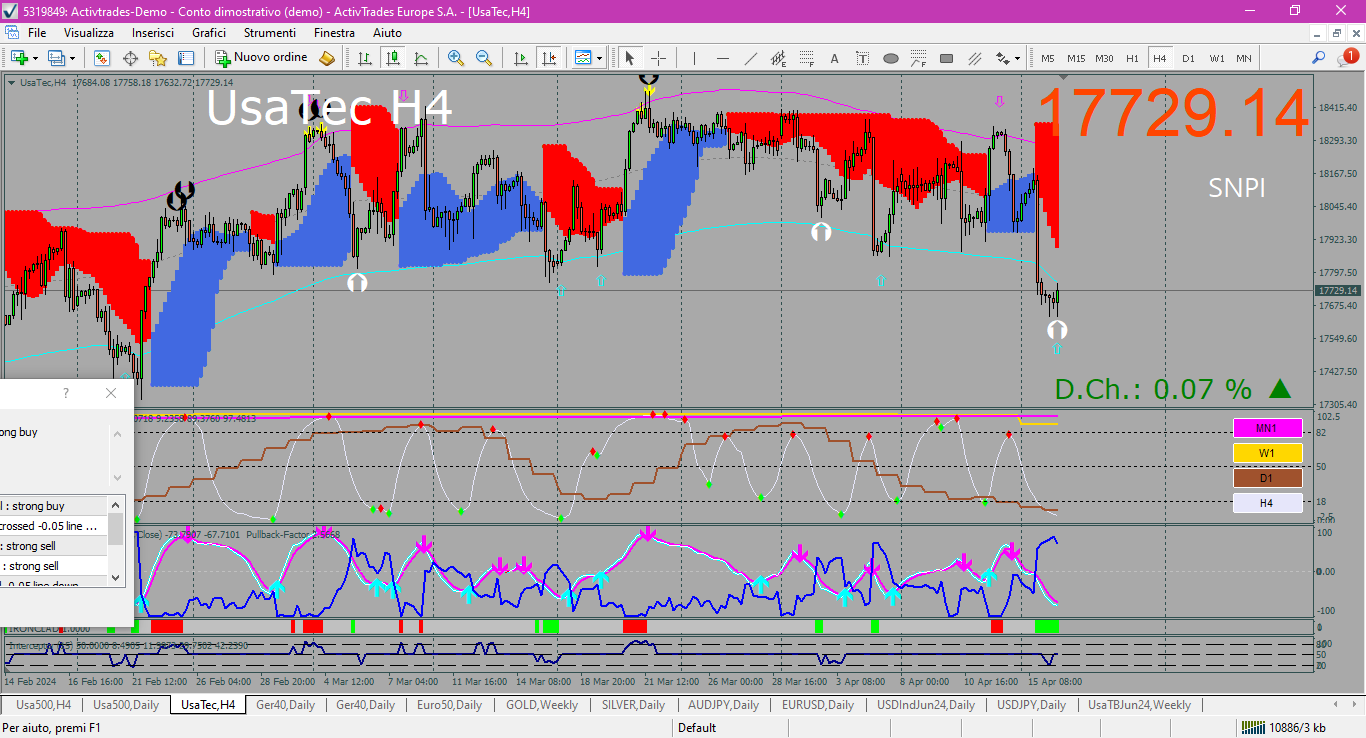
Task: Close the alert dialog
Action: tap(111, 393)
